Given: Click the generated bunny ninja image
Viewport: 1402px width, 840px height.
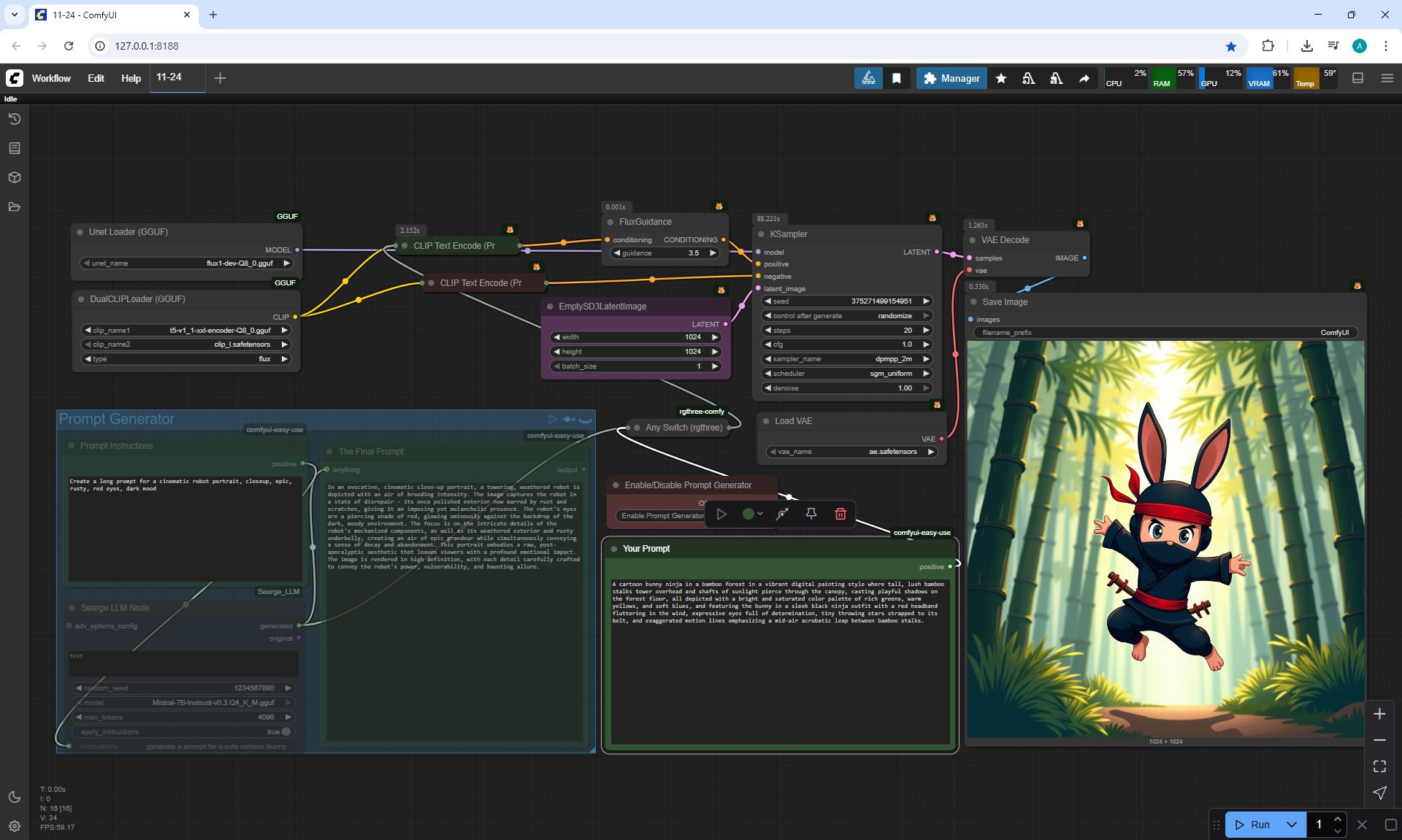Looking at the screenshot, I should pyautogui.click(x=1165, y=540).
